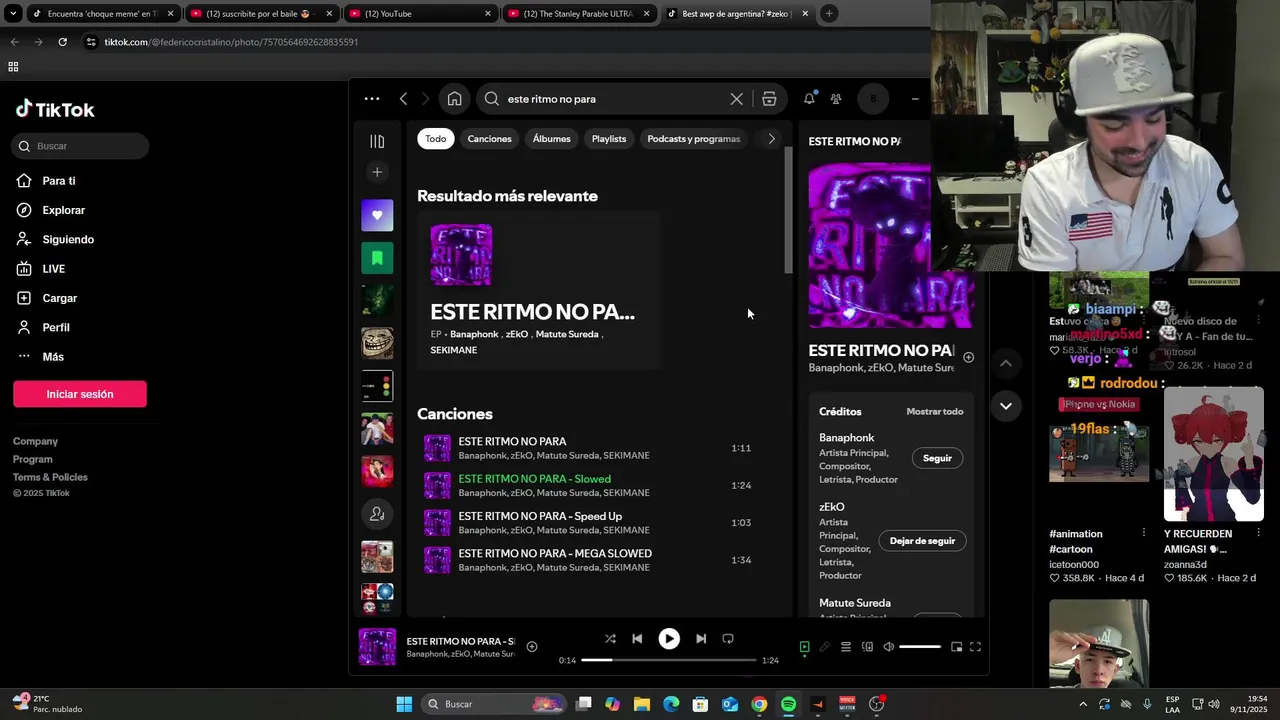Go to next TikTok video arrow

(x=1006, y=406)
